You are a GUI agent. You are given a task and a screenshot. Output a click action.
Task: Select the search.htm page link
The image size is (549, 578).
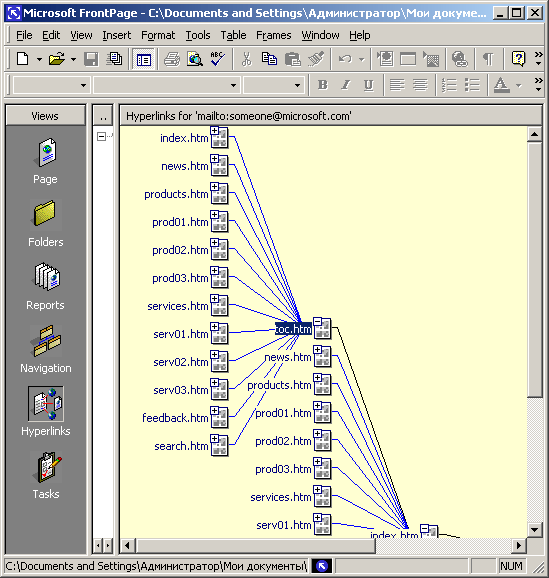(x=181, y=446)
